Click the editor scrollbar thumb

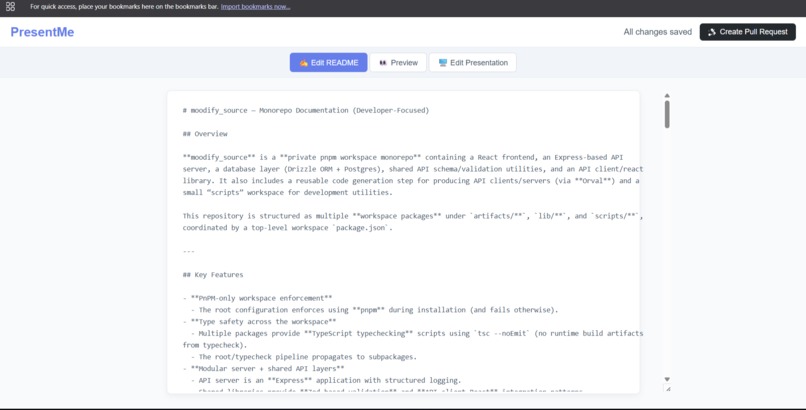click(667, 114)
